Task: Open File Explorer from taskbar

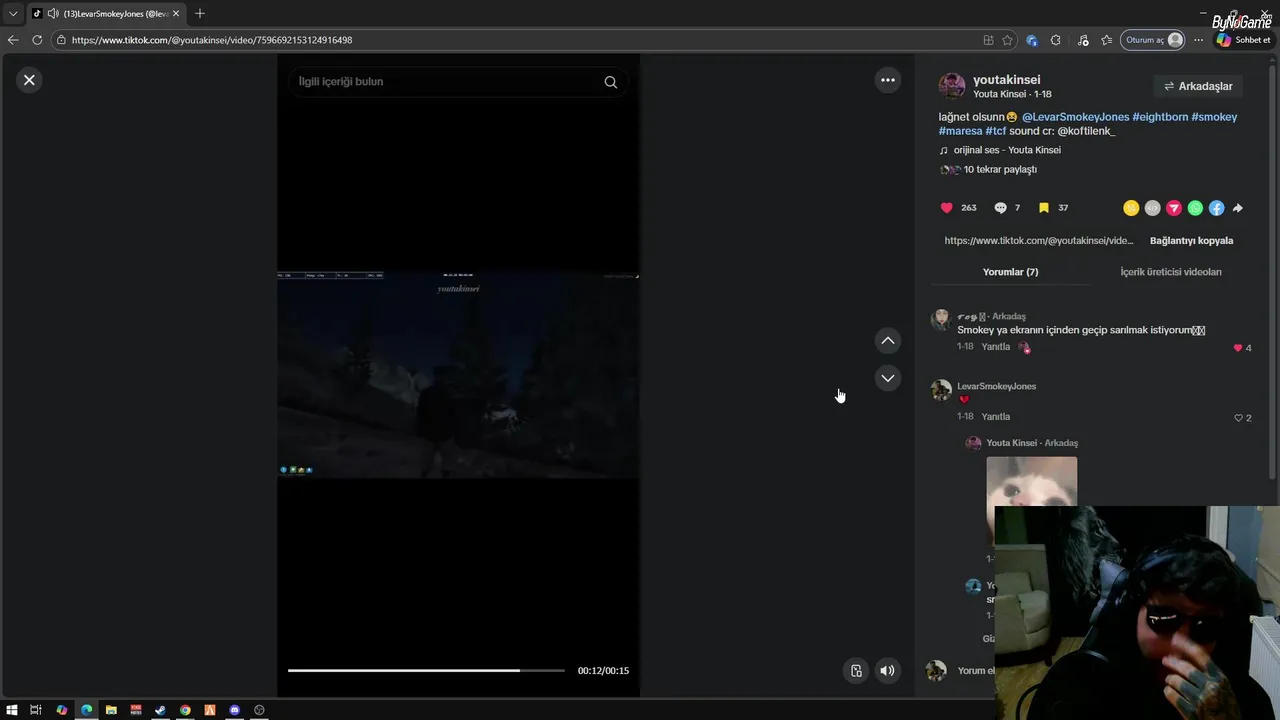Action: tap(111, 710)
